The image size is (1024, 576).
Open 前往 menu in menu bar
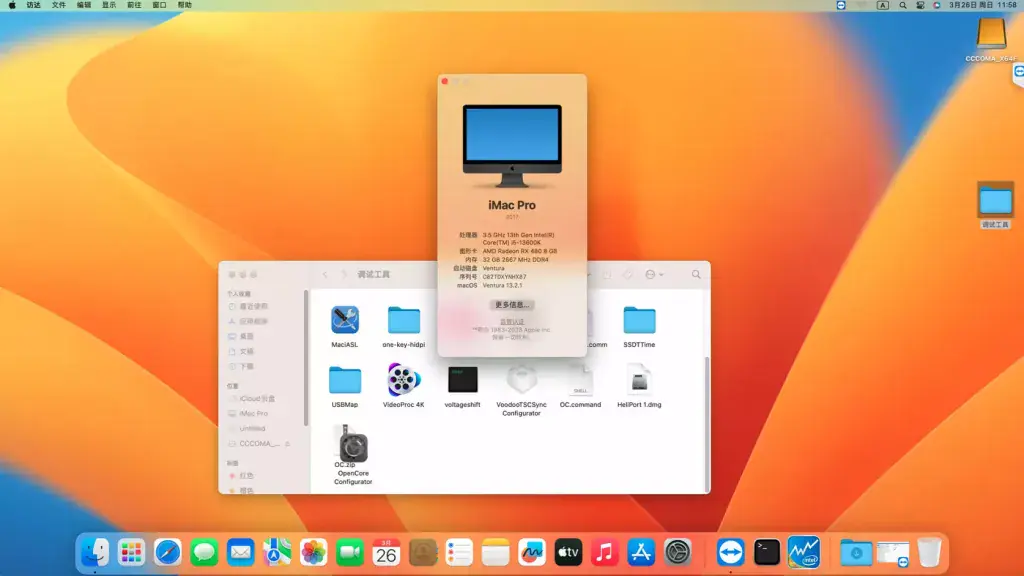134,5
